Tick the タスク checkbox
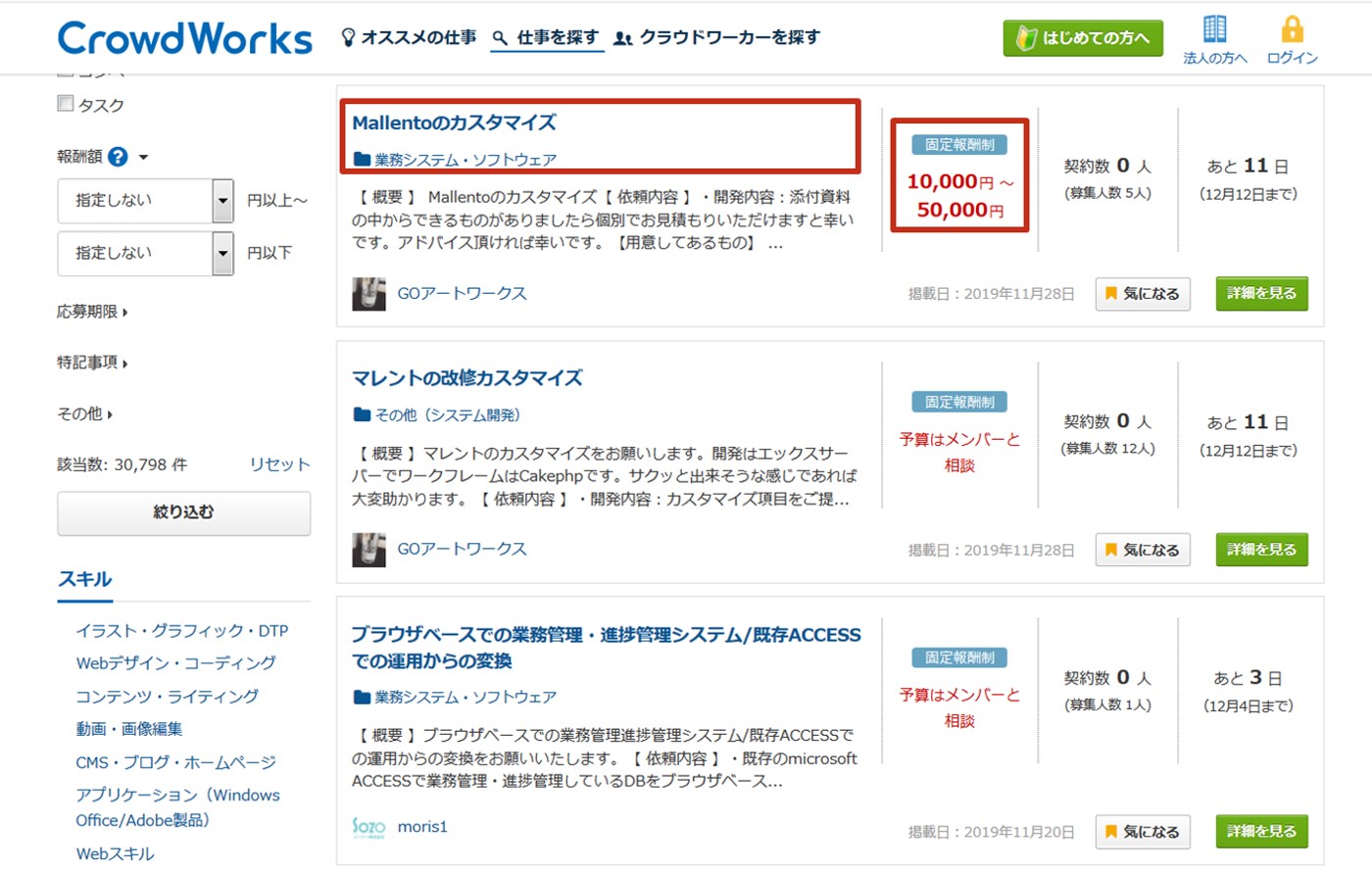 pyautogui.click(x=66, y=104)
